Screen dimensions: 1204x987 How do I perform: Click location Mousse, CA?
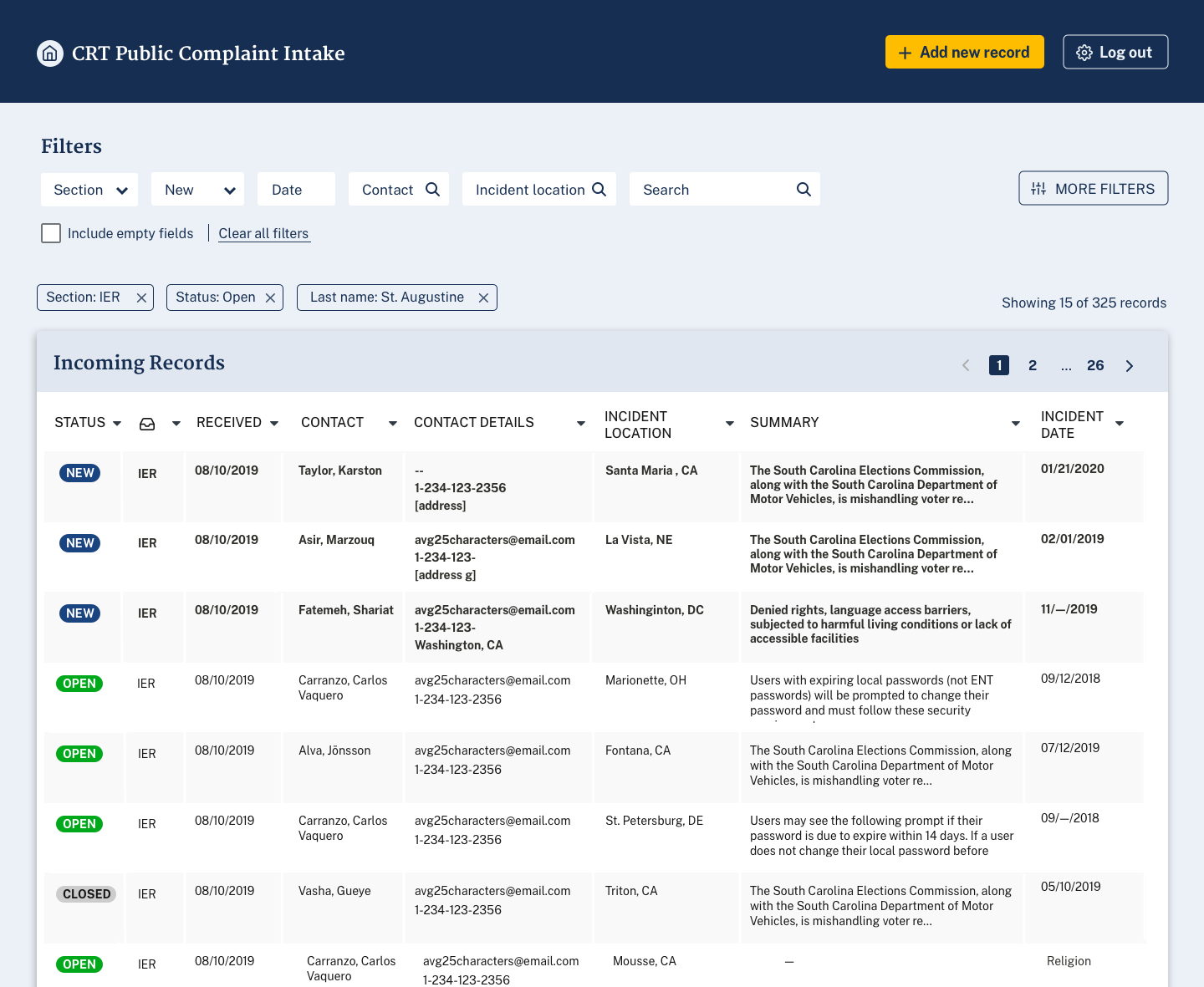[x=645, y=961]
